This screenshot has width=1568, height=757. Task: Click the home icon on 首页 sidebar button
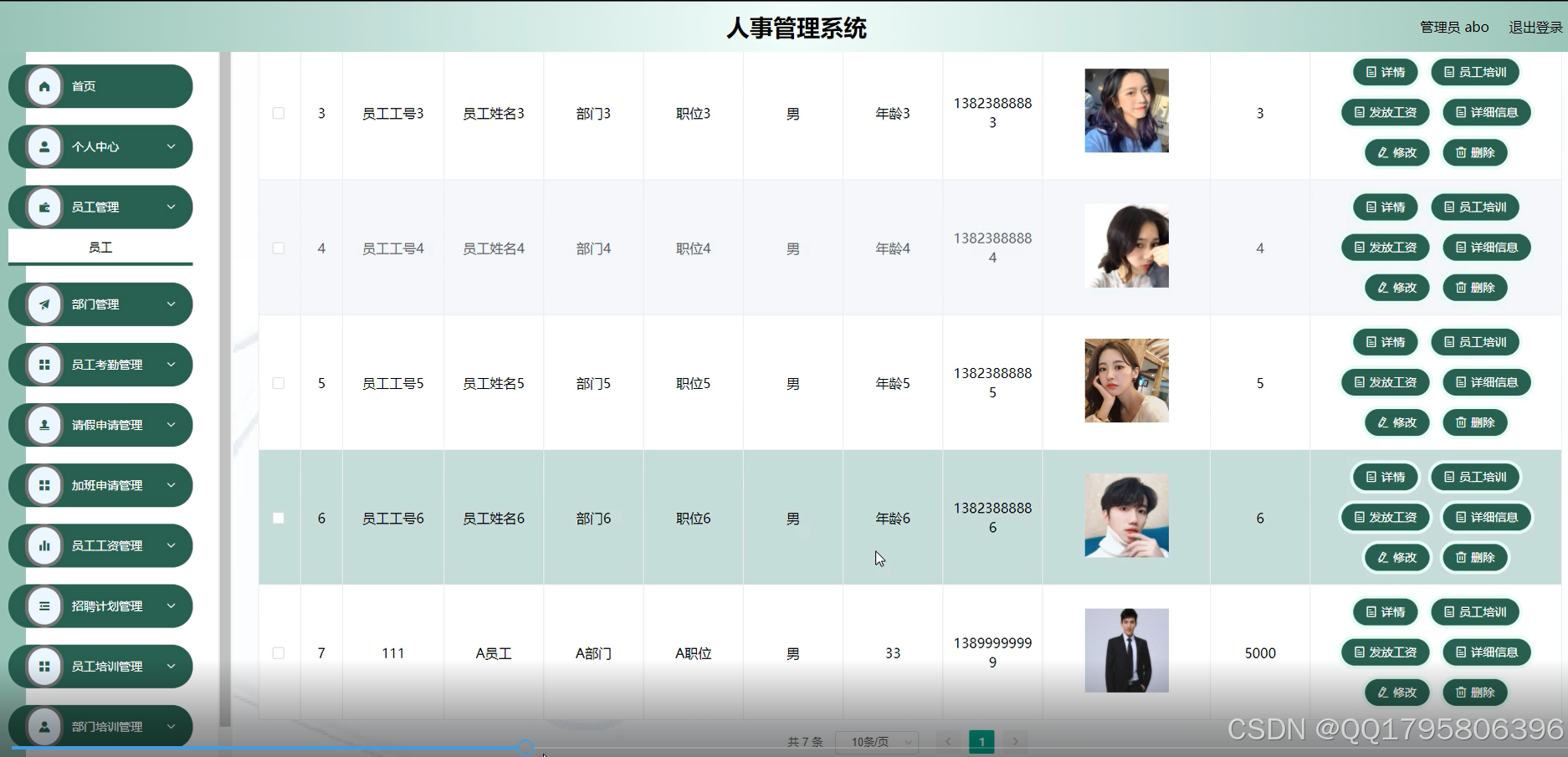coord(44,85)
